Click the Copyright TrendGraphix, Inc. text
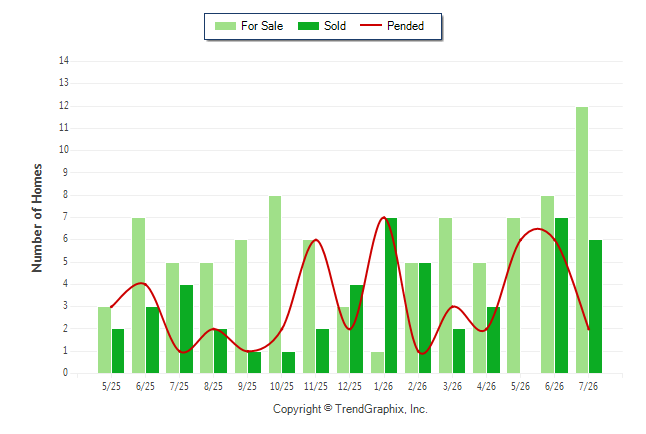Viewport: 646px width, 434px height. (x=350, y=409)
